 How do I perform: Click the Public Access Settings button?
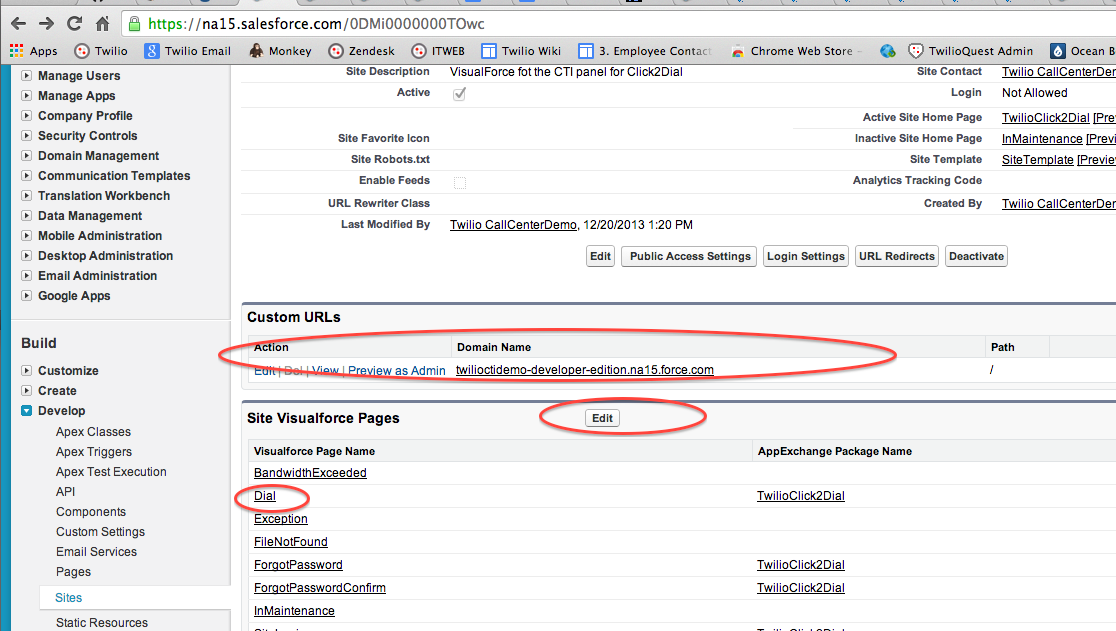690,256
